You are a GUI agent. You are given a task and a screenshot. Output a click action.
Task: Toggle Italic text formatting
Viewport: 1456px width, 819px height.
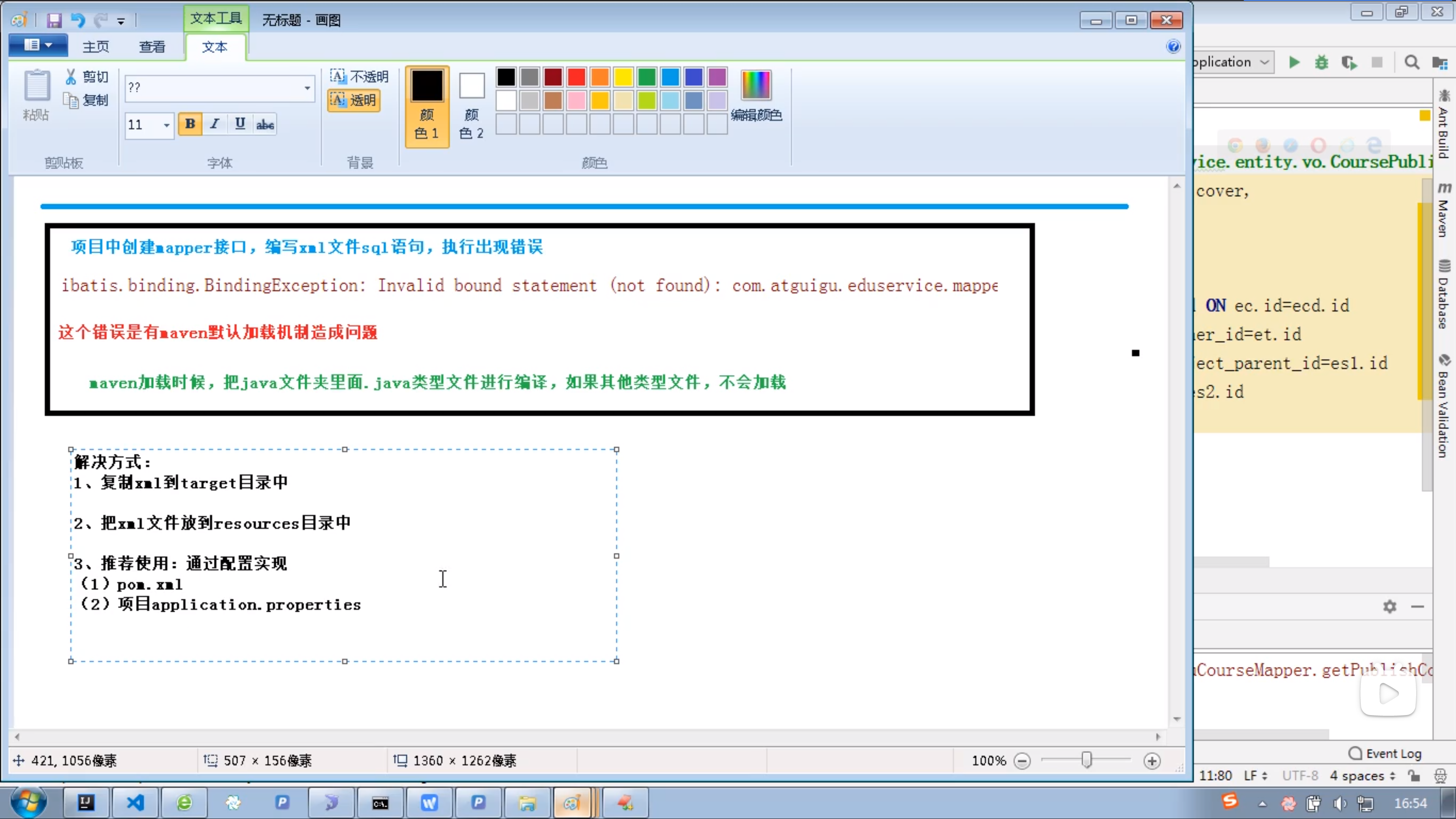coord(215,124)
